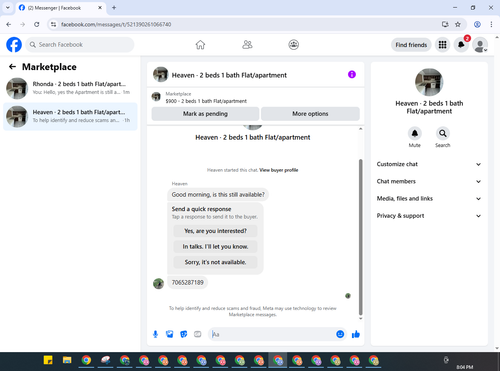Click the taskbar clock showing 8:04 PM

(465, 367)
